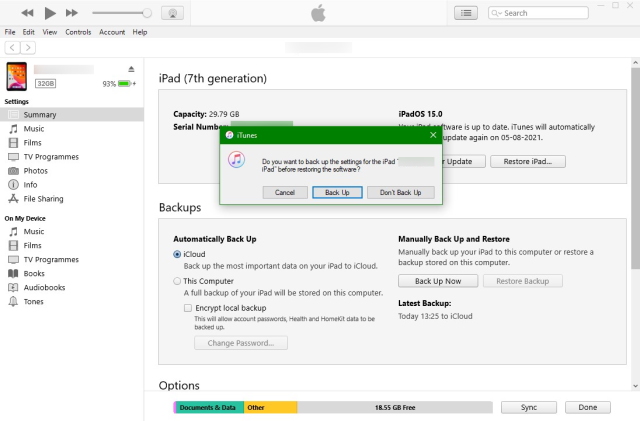
Task: Click the Tones bell icon
Action: [x=13, y=302]
